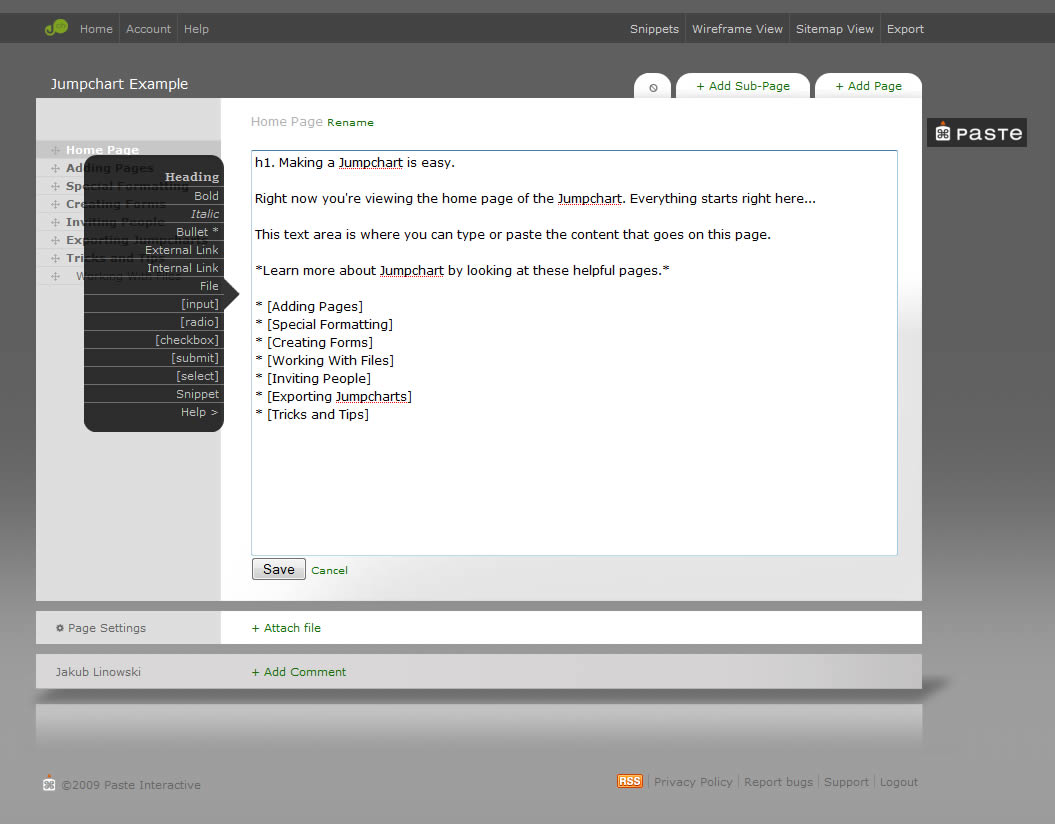Rename the Home Page
This screenshot has height=824, width=1055.
(x=351, y=122)
